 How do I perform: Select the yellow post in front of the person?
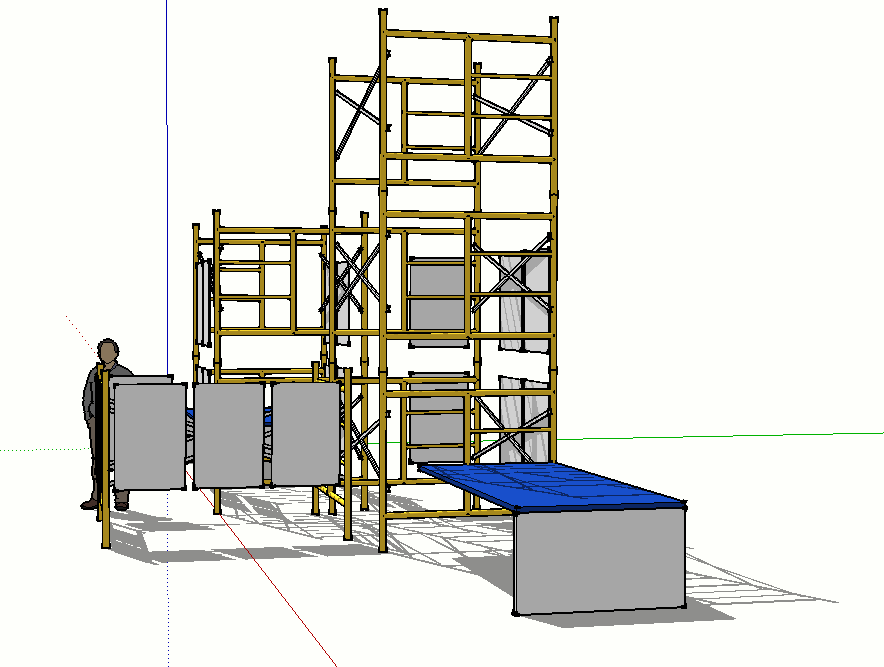pos(104,457)
